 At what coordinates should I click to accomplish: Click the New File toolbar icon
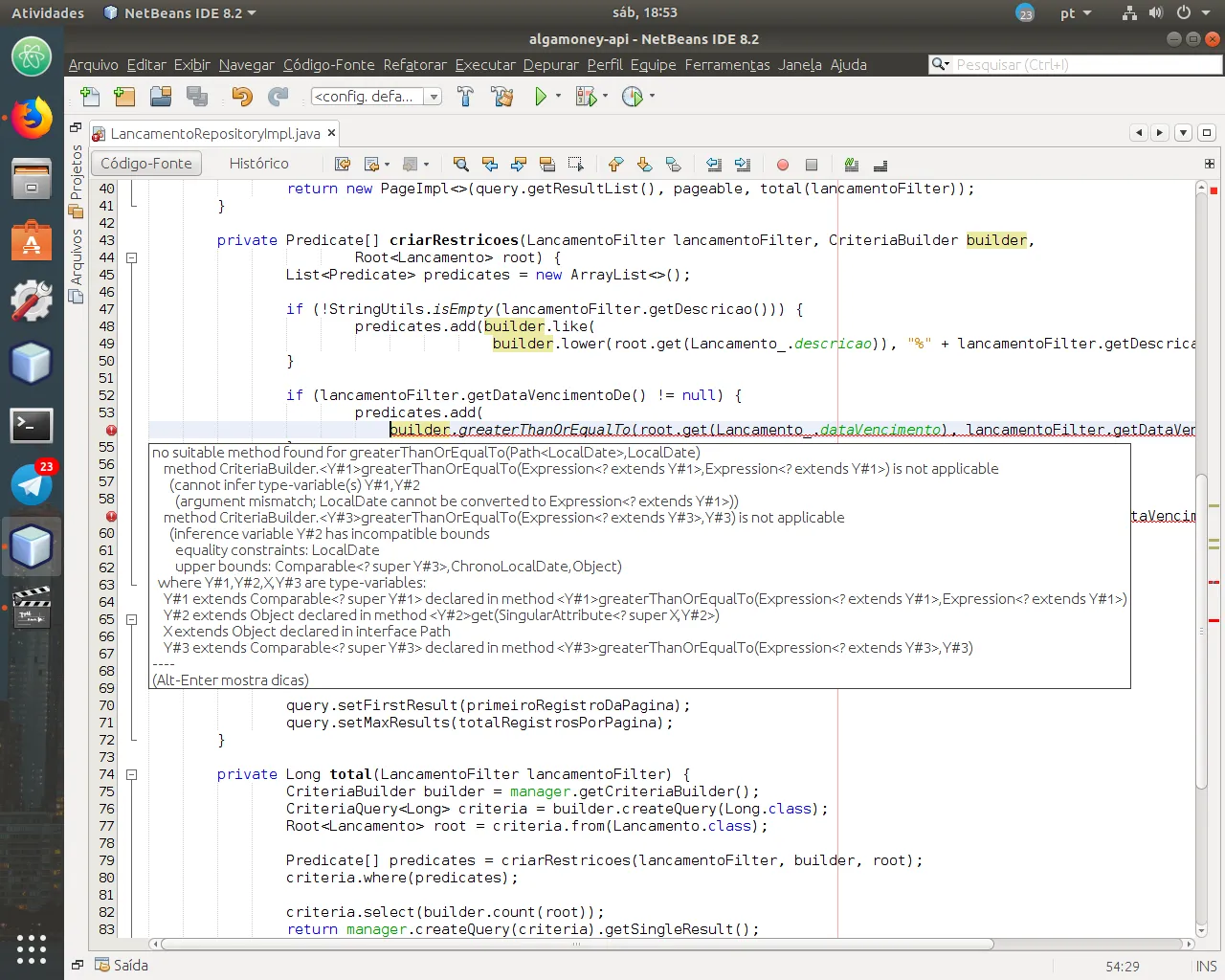coord(90,97)
